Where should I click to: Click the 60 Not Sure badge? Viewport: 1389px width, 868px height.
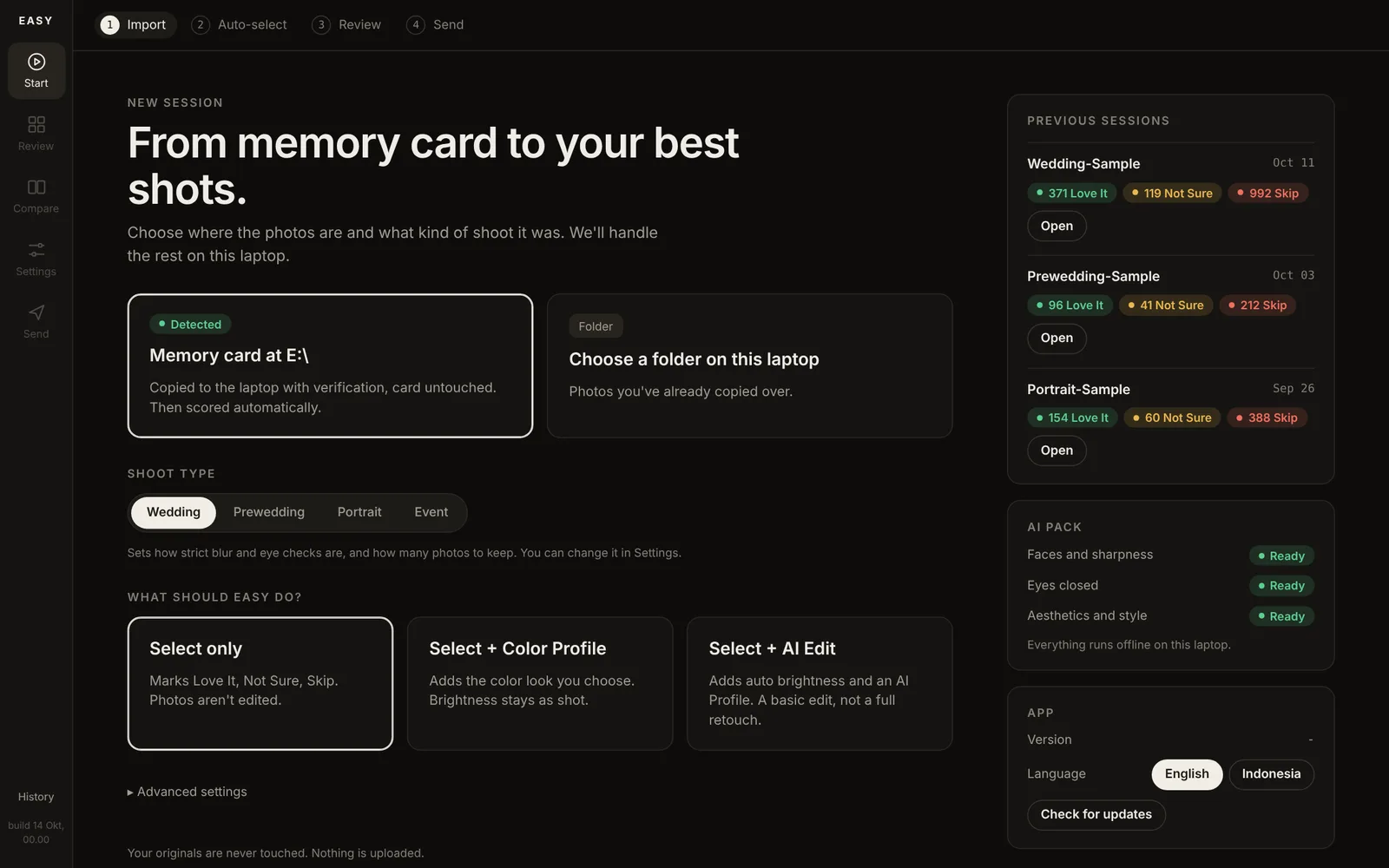pos(1173,418)
